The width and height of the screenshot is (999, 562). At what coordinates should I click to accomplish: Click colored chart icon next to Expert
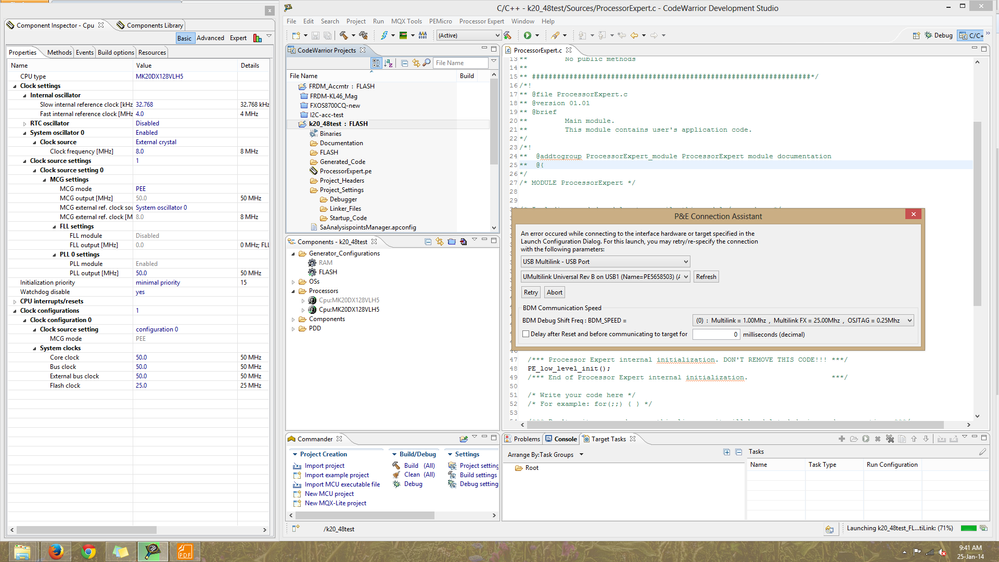pyautogui.click(x=257, y=38)
